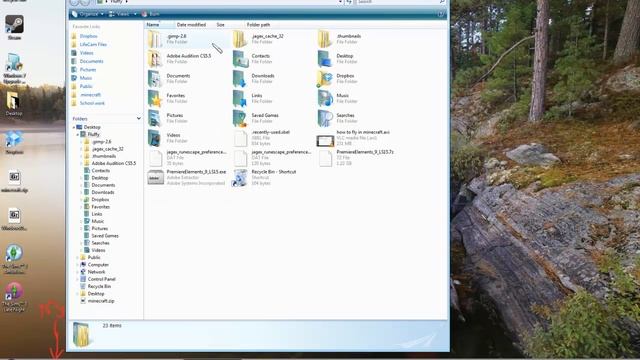
Task: Open the Organize menu in the toolbar
Action: click(x=87, y=14)
